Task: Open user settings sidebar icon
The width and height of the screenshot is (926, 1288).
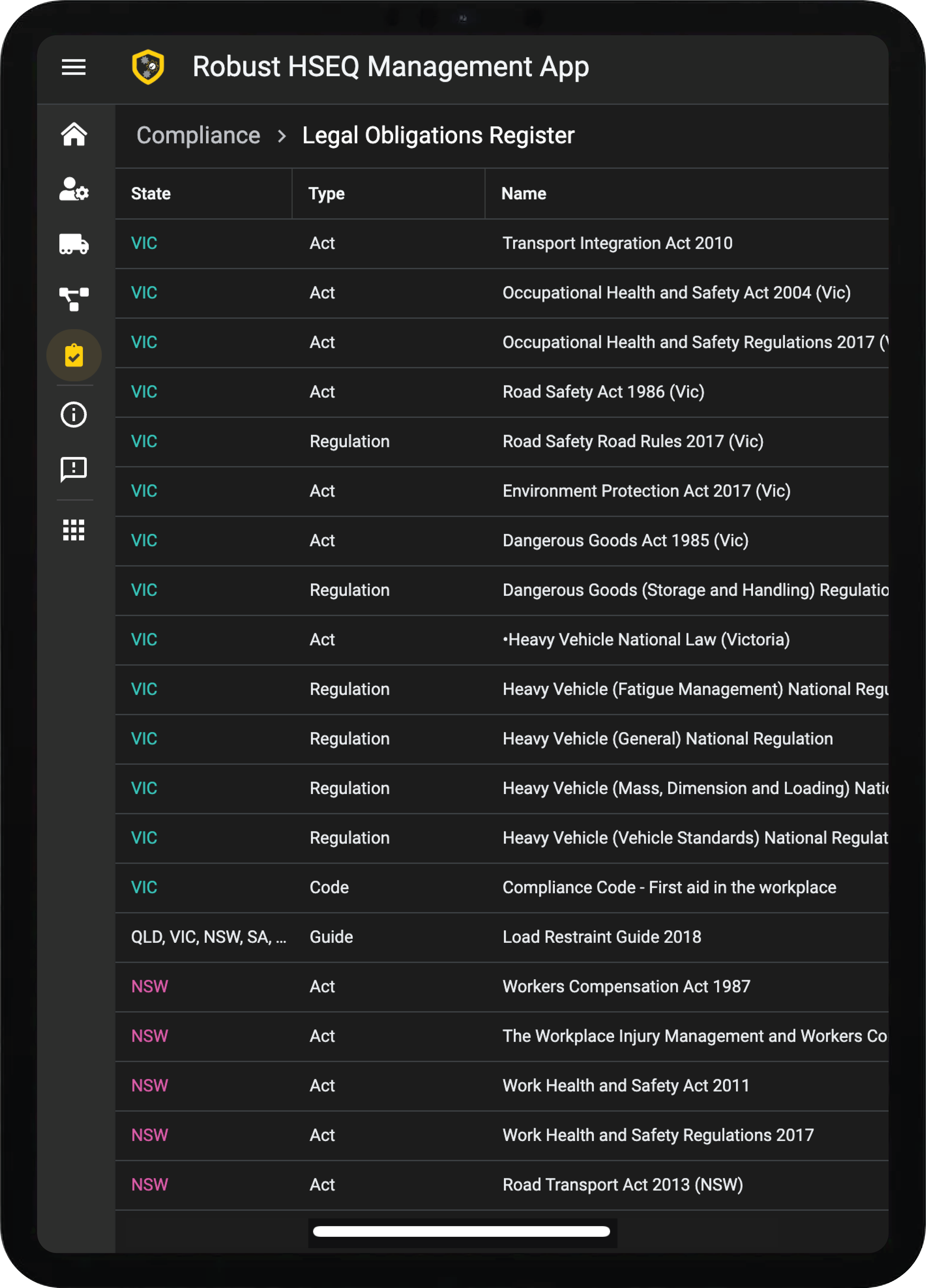Action: [x=74, y=189]
